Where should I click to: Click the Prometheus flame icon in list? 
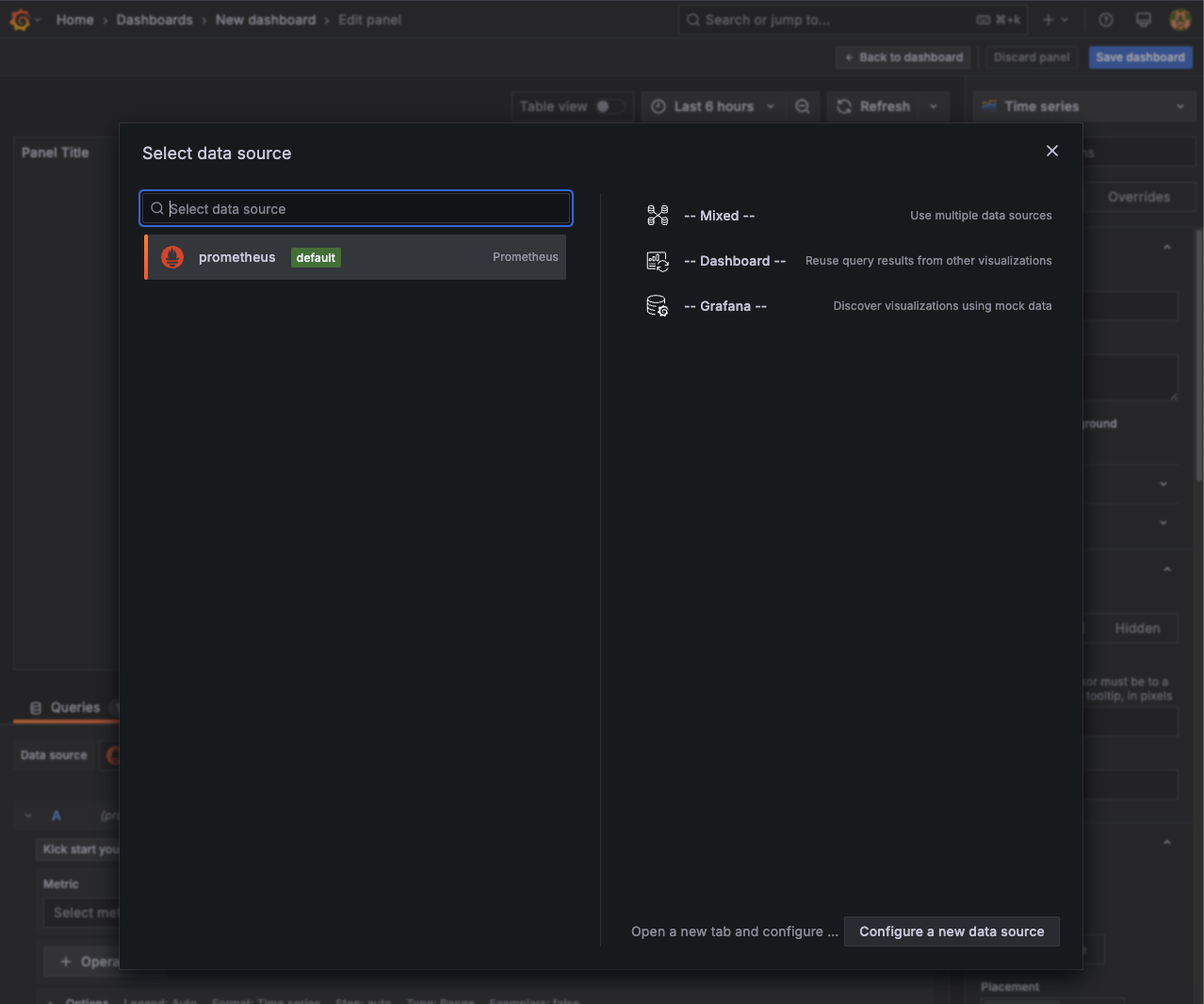[172, 257]
